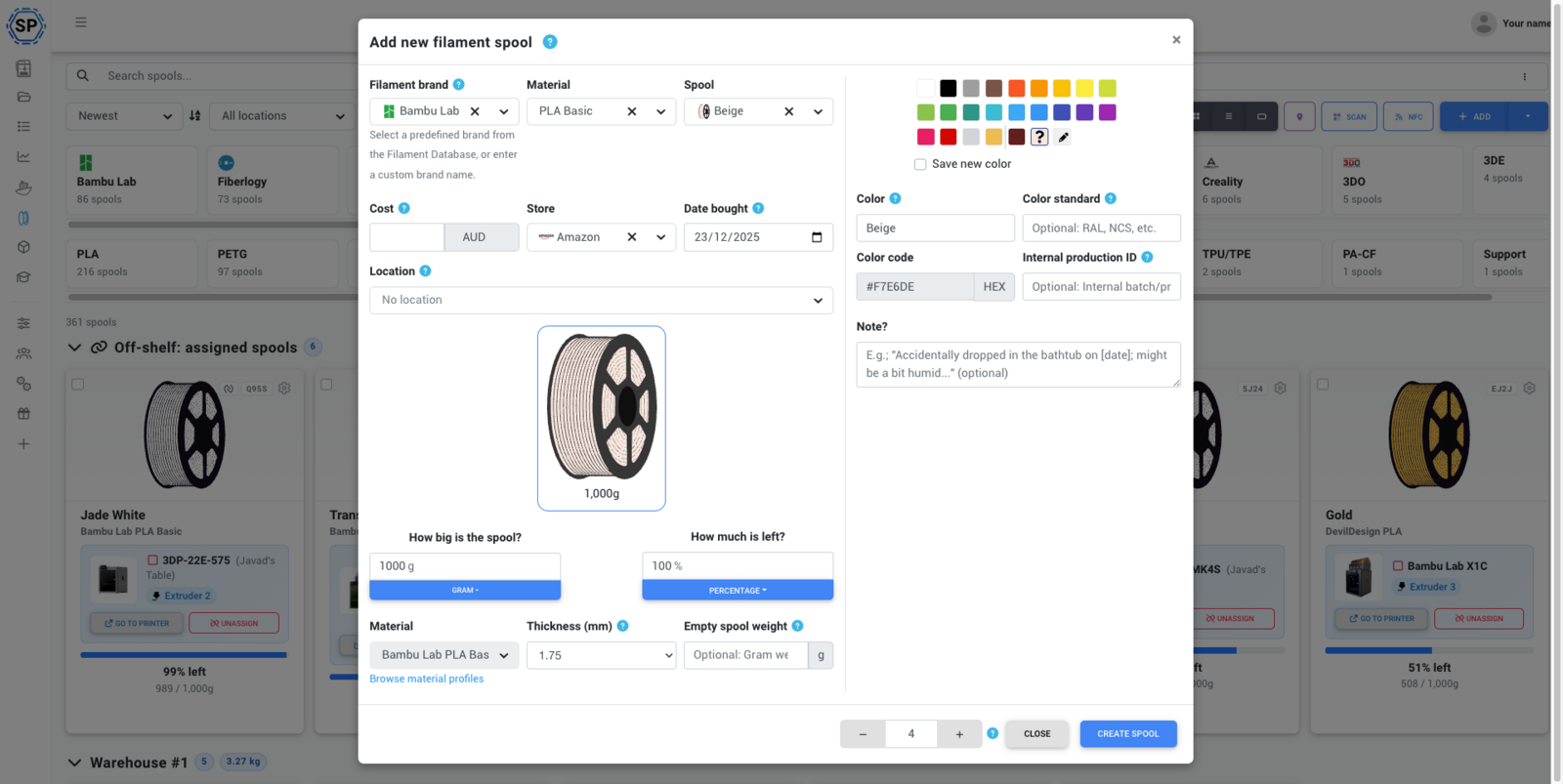Expand the Warehouse #1 section
Screen dimensions: 1563x784
[75, 763]
